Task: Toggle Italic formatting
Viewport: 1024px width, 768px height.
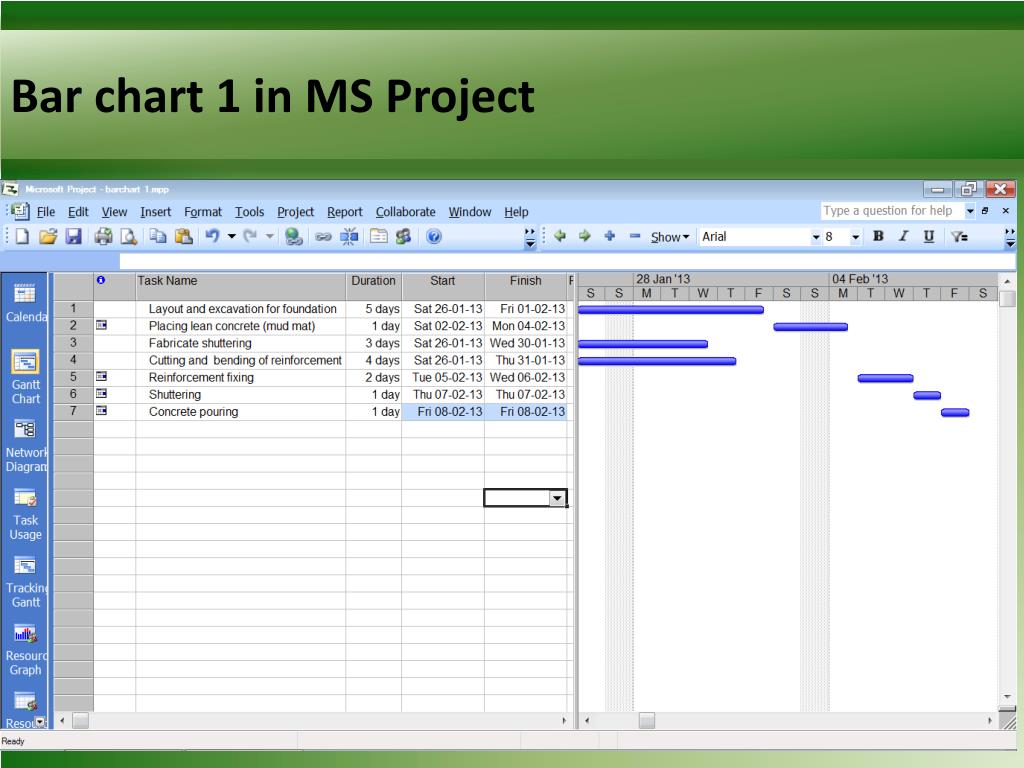Action: [x=903, y=236]
